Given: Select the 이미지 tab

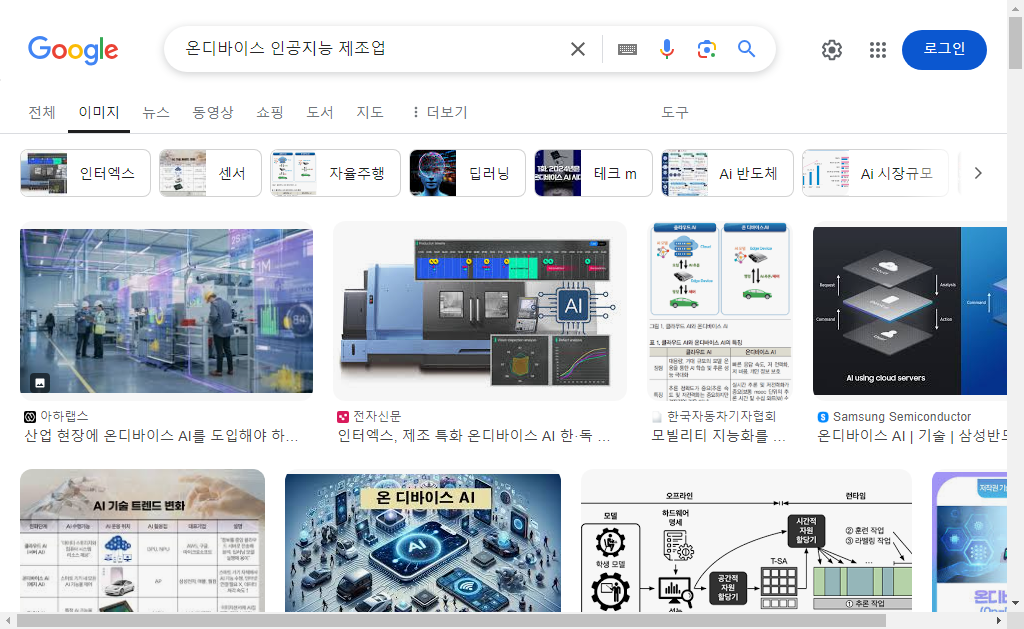Looking at the screenshot, I should (99, 112).
